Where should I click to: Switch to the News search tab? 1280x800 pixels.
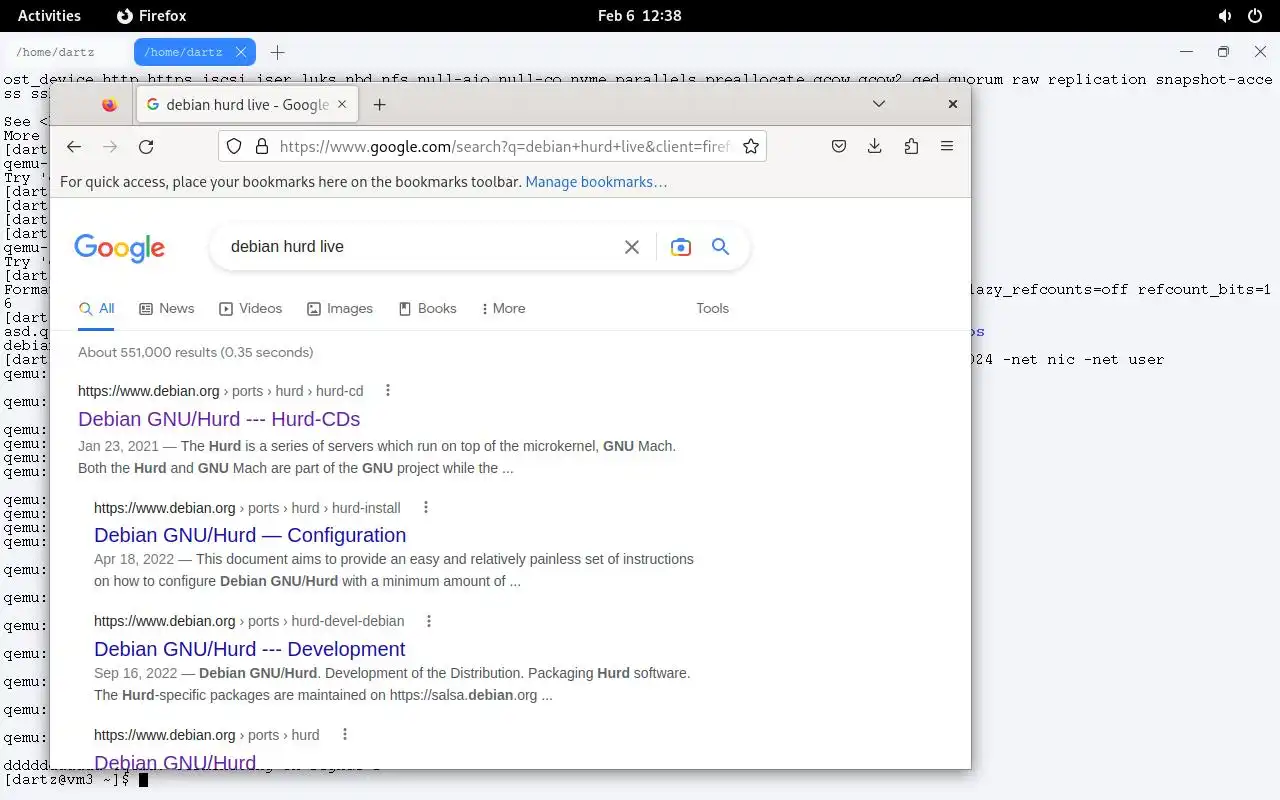pos(167,308)
